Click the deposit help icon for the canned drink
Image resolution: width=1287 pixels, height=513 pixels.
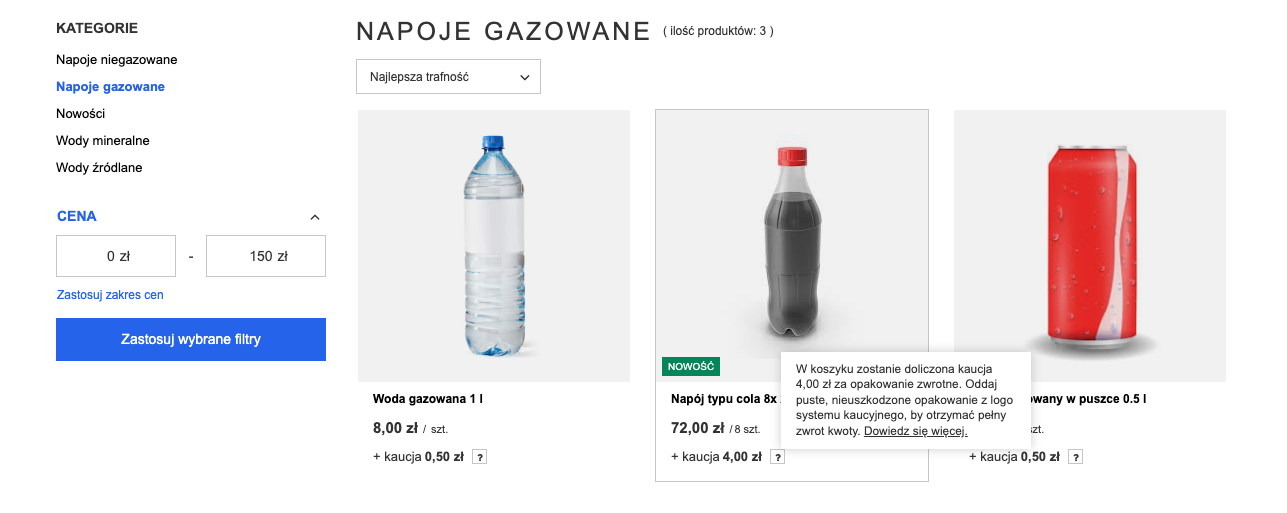[x=1076, y=457]
